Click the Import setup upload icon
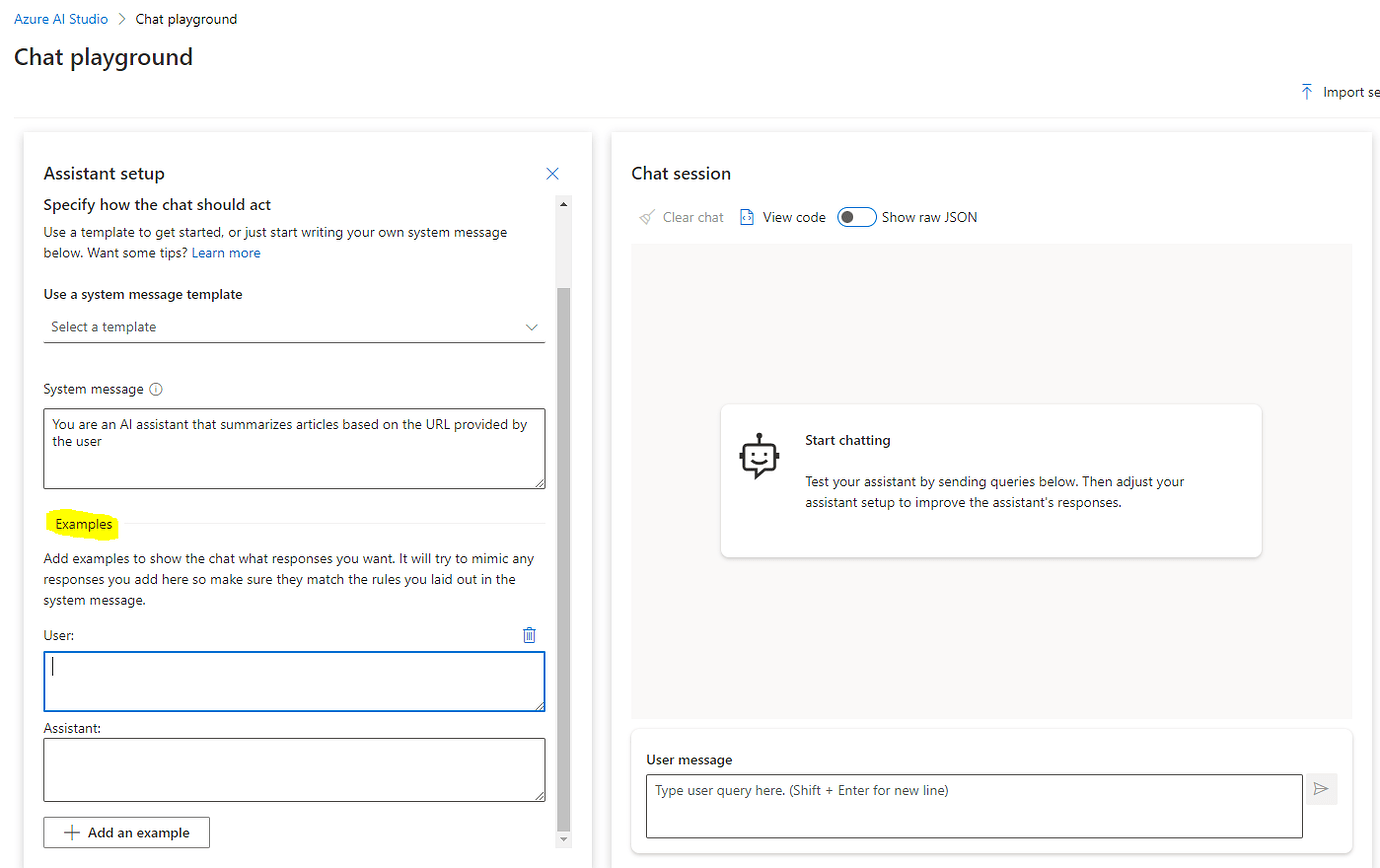This screenshot has width=1380, height=868. [x=1308, y=91]
